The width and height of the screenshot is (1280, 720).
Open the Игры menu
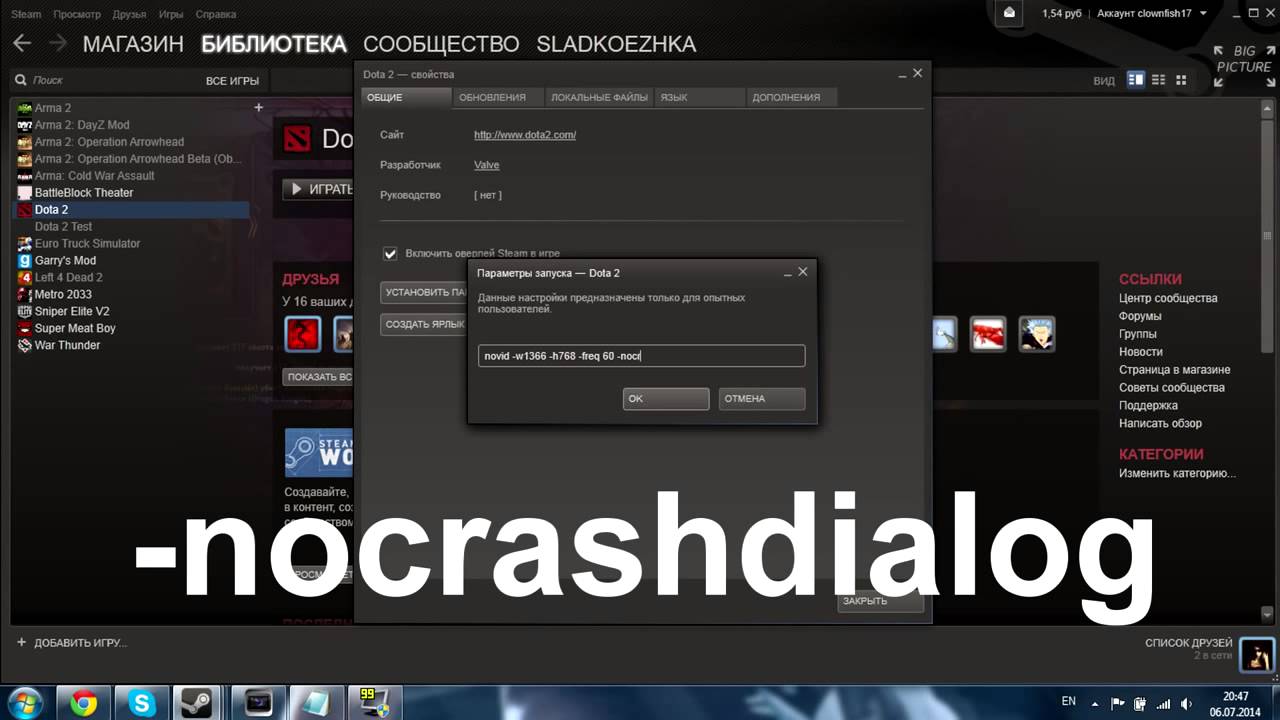pyautogui.click(x=171, y=15)
